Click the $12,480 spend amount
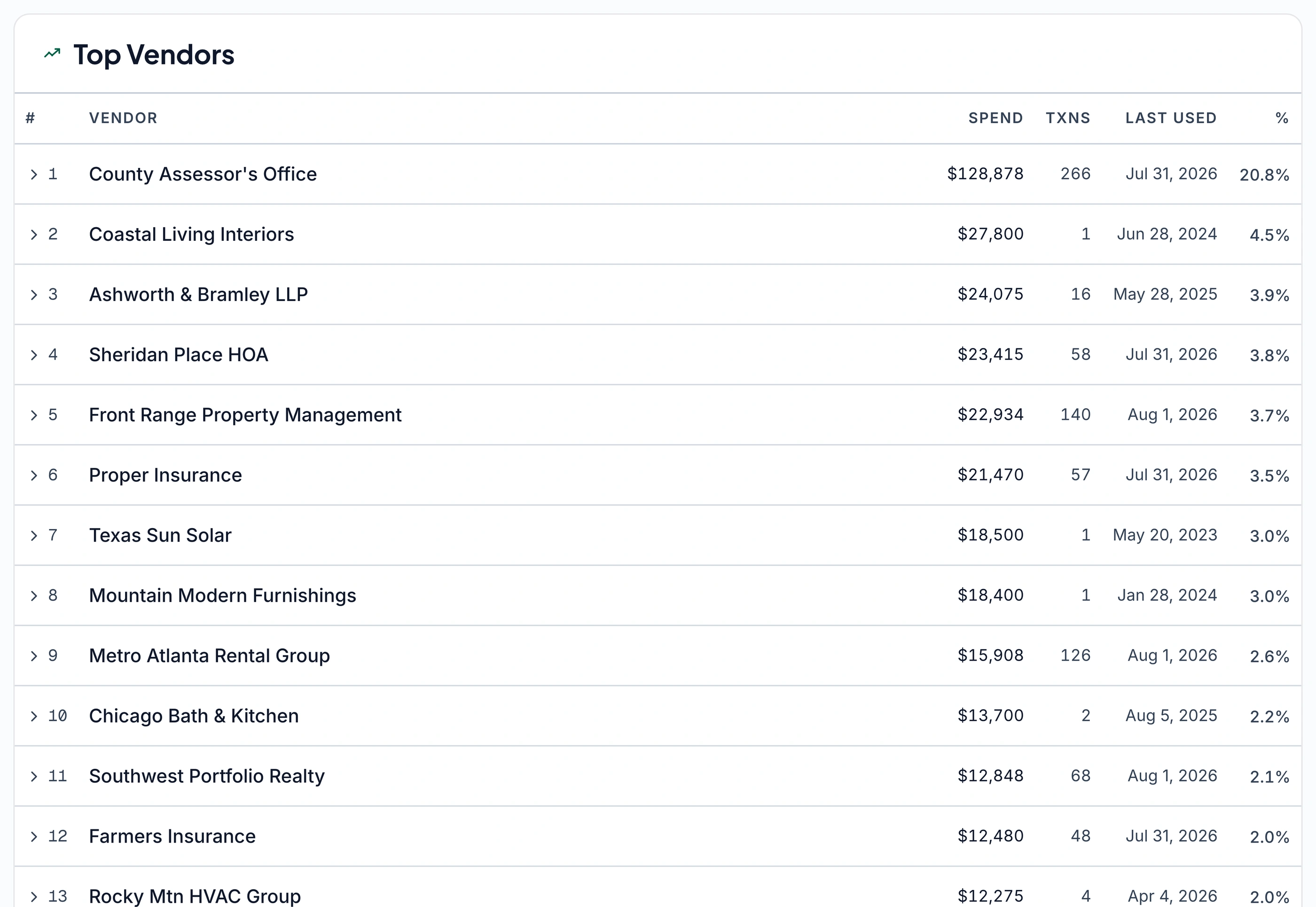Image resolution: width=1316 pixels, height=907 pixels. (991, 836)
